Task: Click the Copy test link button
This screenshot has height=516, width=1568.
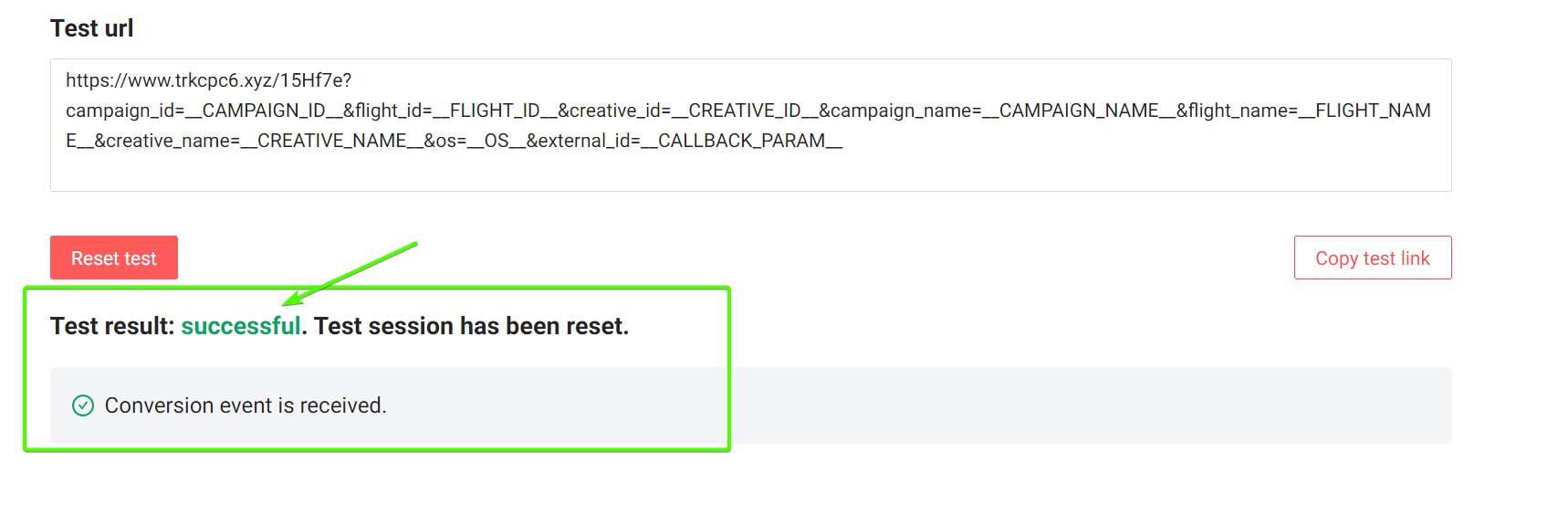Action: pos(1373,258)
